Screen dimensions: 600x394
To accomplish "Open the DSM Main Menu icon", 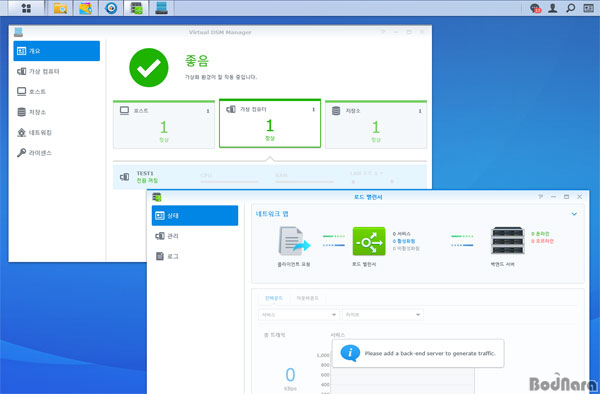I will (26, 8).
